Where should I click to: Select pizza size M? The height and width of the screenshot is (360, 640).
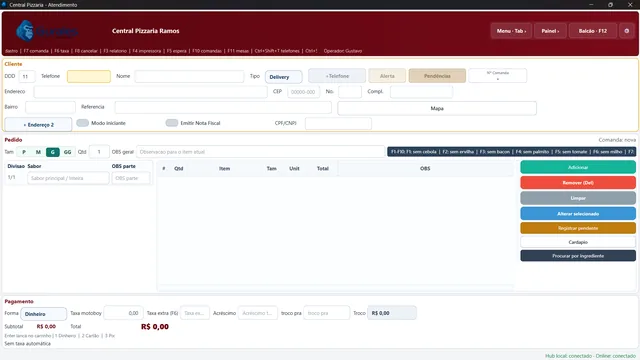[x=38, y=152]
